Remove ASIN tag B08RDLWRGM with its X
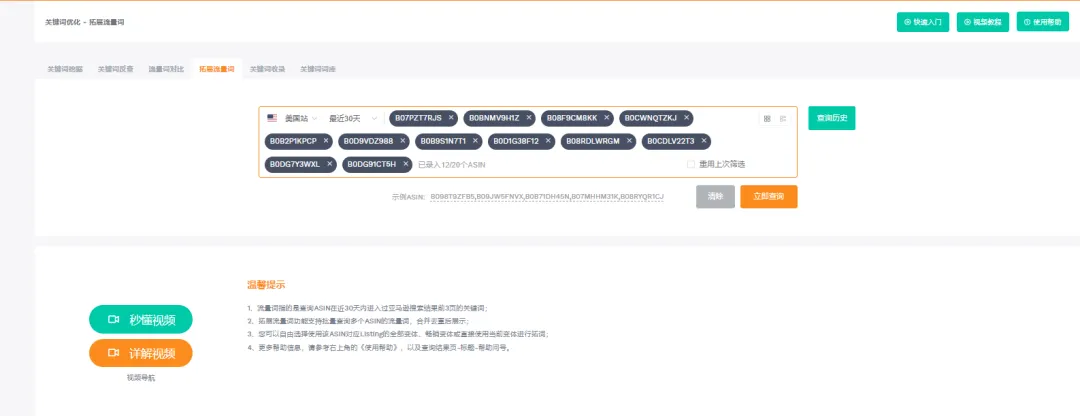 (630, 141)
